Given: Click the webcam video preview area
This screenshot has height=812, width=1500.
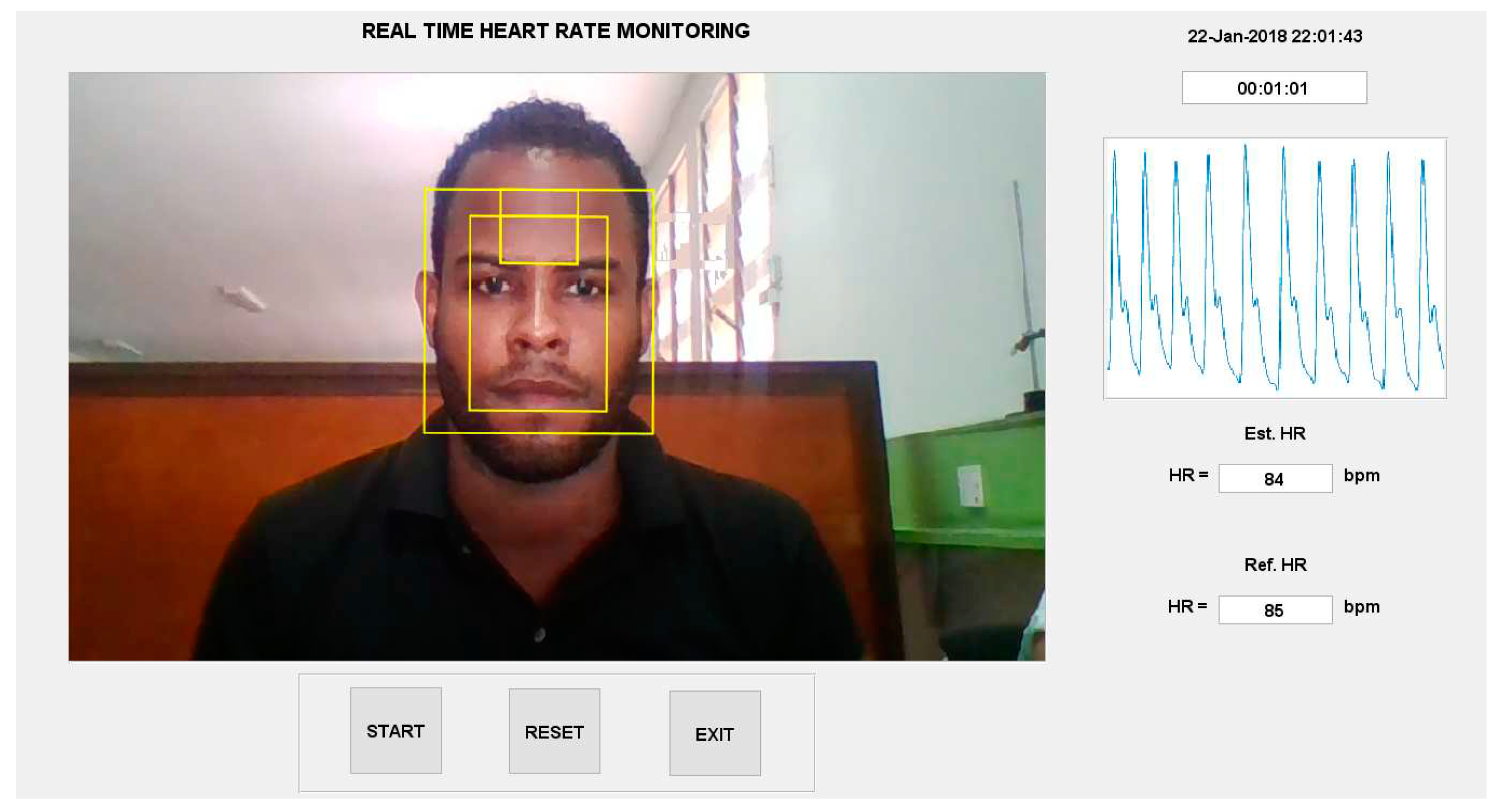Looking at the screenshot, I should point(556,366).
